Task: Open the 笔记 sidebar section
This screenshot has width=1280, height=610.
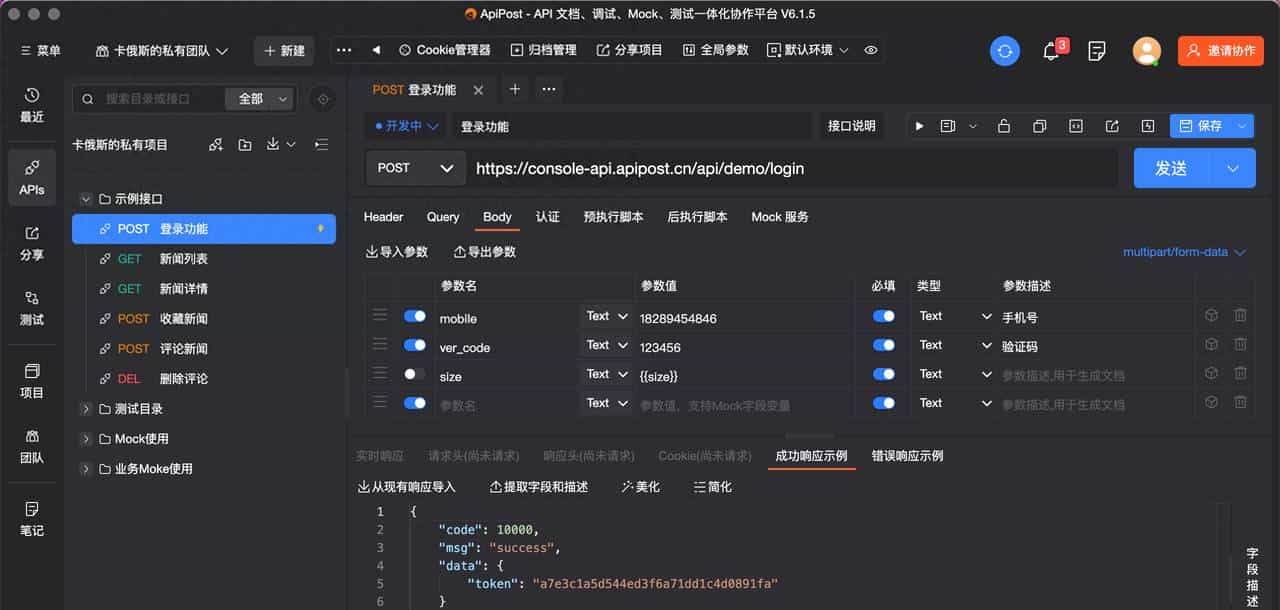Action: click(x=32, y=518)
